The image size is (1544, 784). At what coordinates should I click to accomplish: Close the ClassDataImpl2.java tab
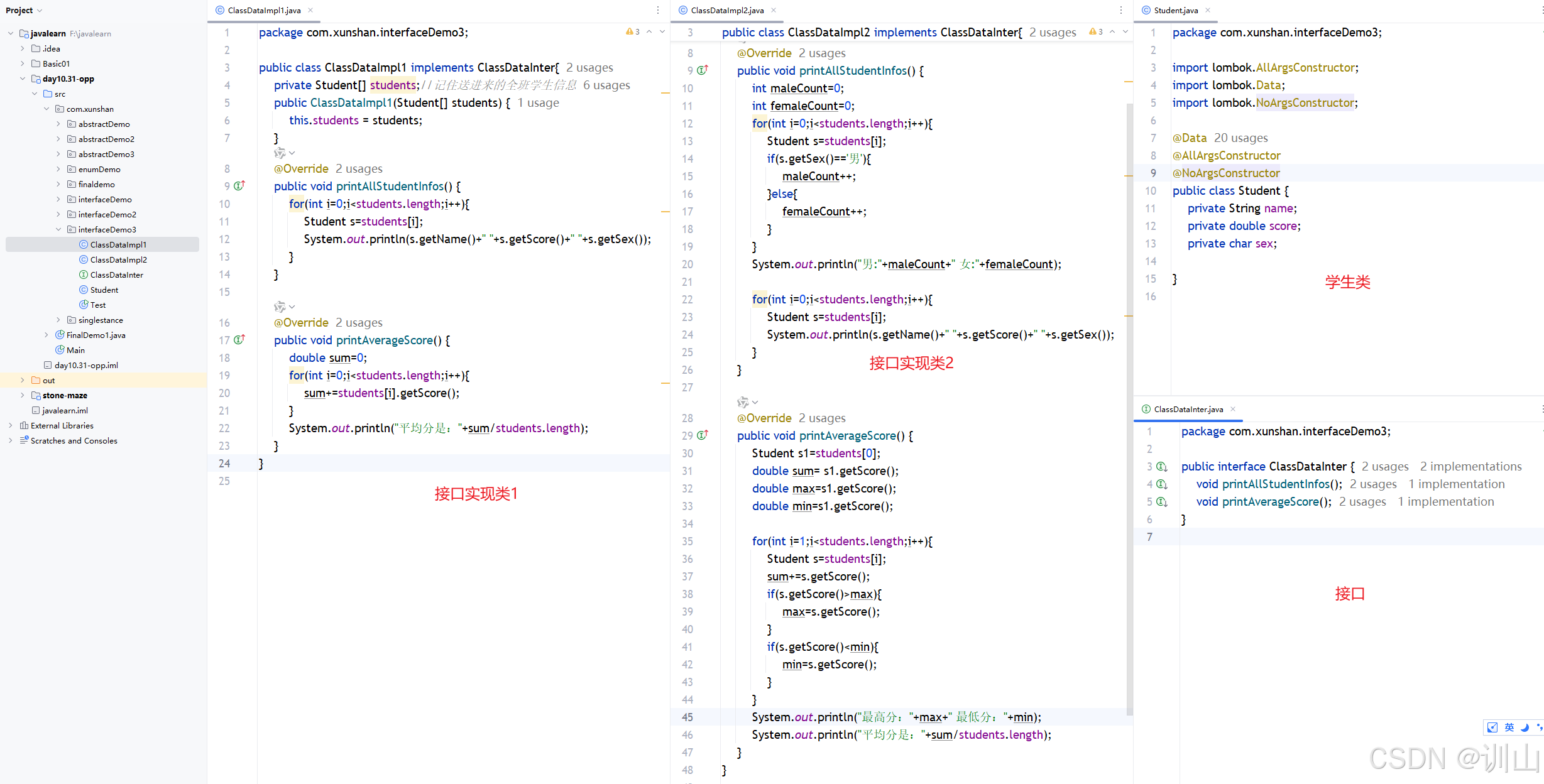coord(774,10)
